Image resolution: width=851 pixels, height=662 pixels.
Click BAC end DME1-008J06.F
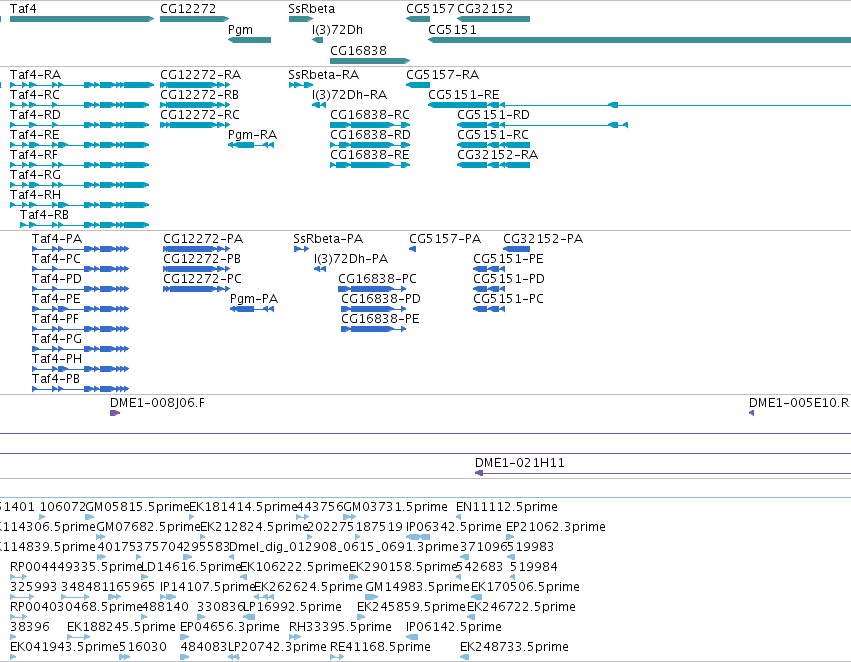[x=115, y=413]
